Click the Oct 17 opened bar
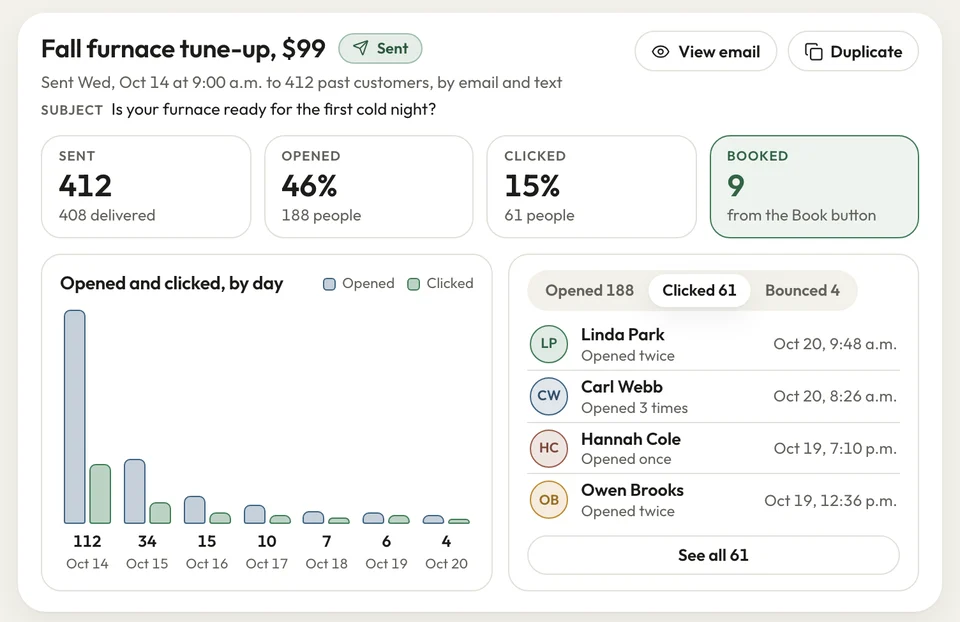960x622 pixels. point(255,514)
